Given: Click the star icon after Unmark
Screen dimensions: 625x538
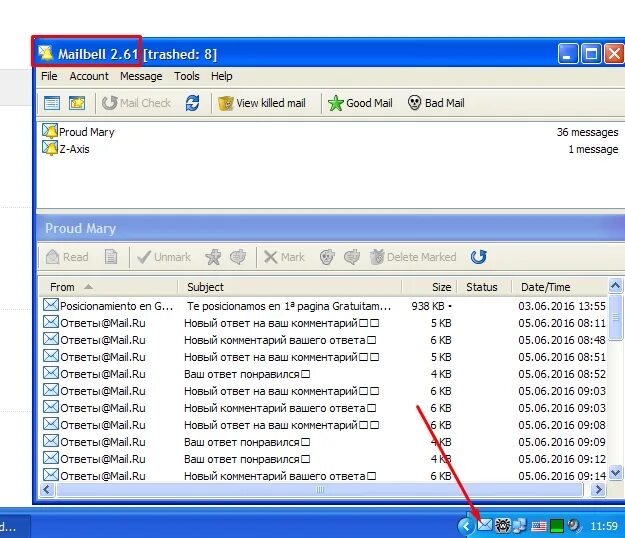Looking at the screenshot, I should click(213, 257).
